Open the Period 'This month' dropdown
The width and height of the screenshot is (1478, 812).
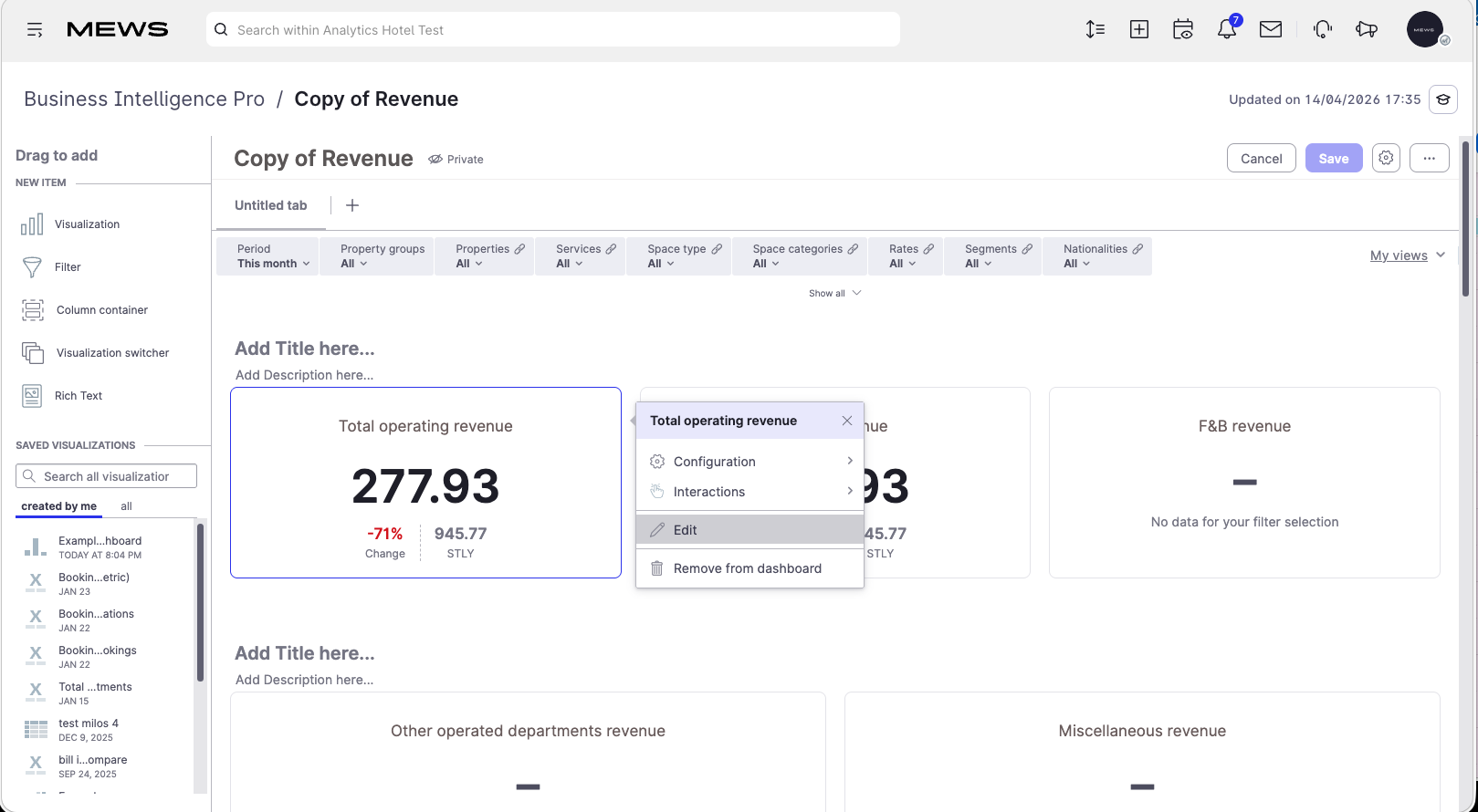tap(268, 256)
